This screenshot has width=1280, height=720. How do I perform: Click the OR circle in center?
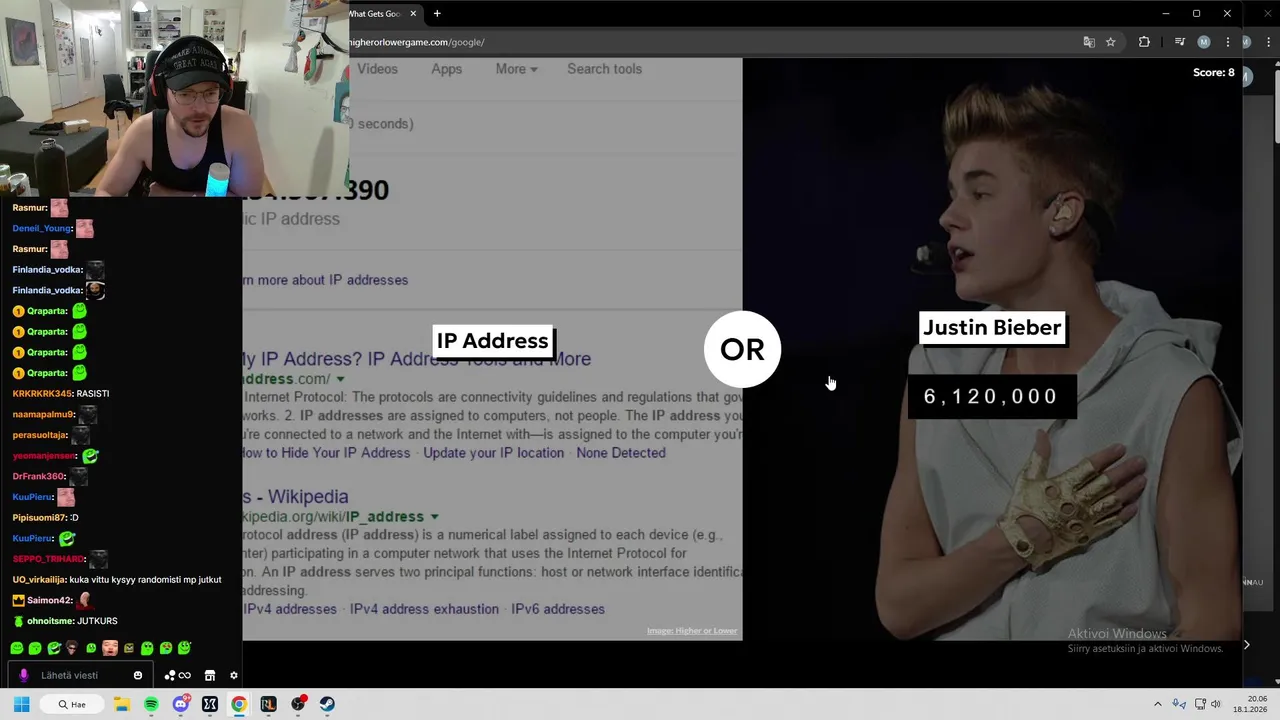(x=742, y=349)
